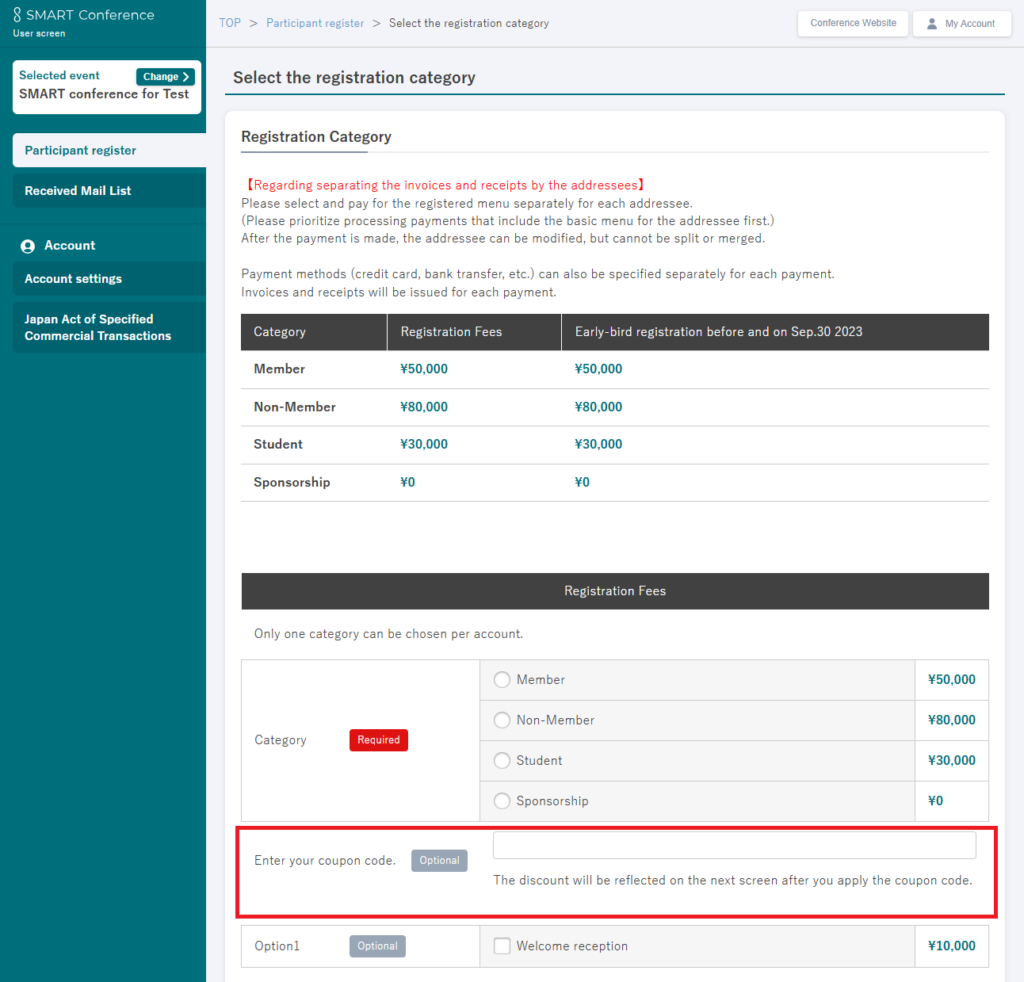Click the coupon code input field
Viewport: 1024px width, 982px height.
[x=734, y=845]
